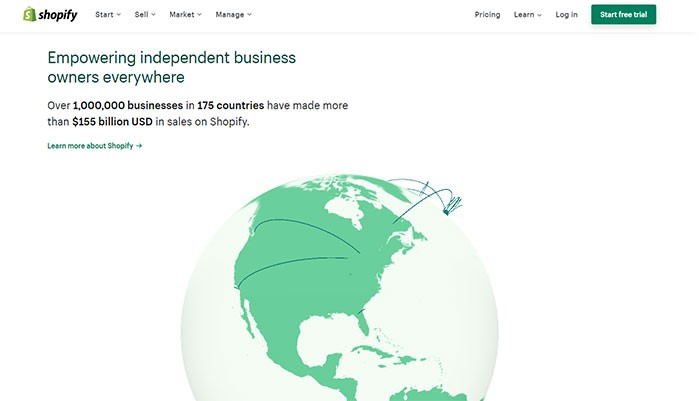Click the 175 countries text
This screenshot has width=700, height=401.
[230, 105]
